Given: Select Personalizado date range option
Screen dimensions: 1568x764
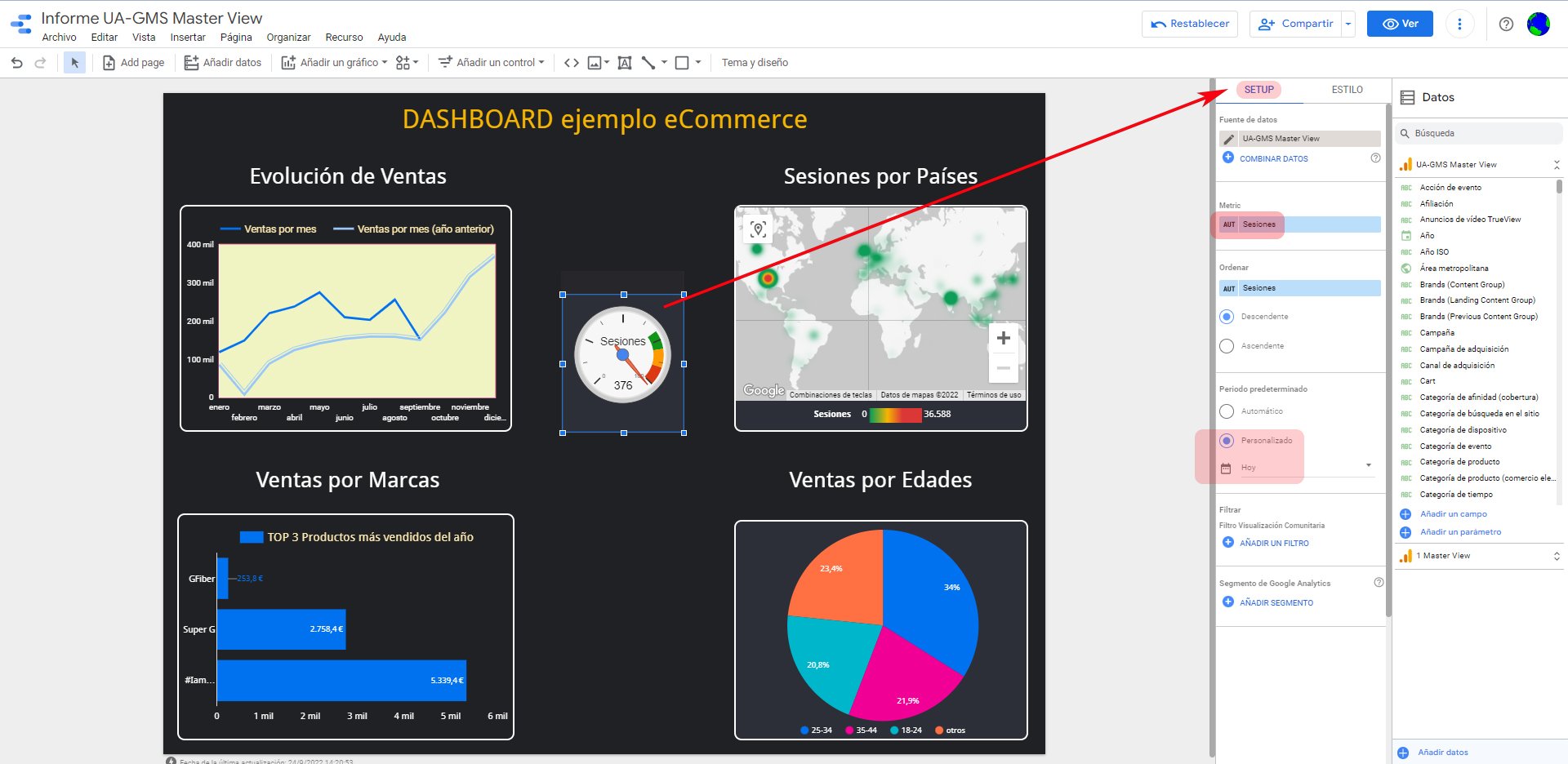Looking at the screenshot, I should 1227,441.
